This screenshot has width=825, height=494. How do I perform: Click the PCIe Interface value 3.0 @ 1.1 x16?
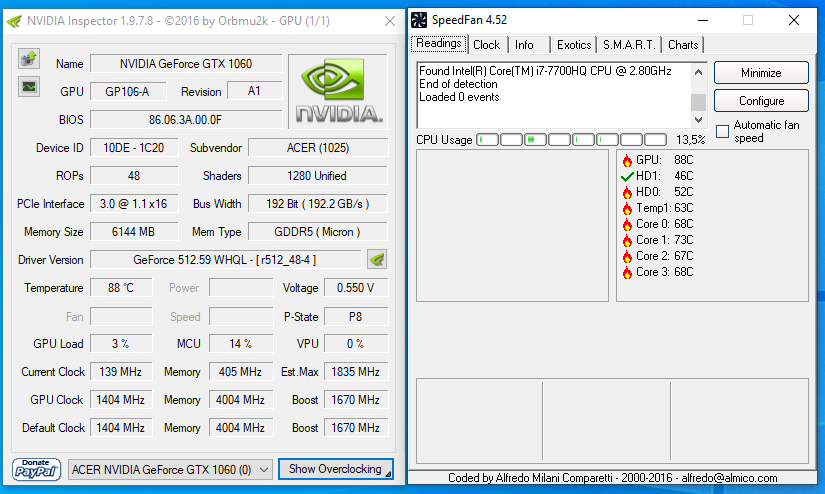coord(134,204)
